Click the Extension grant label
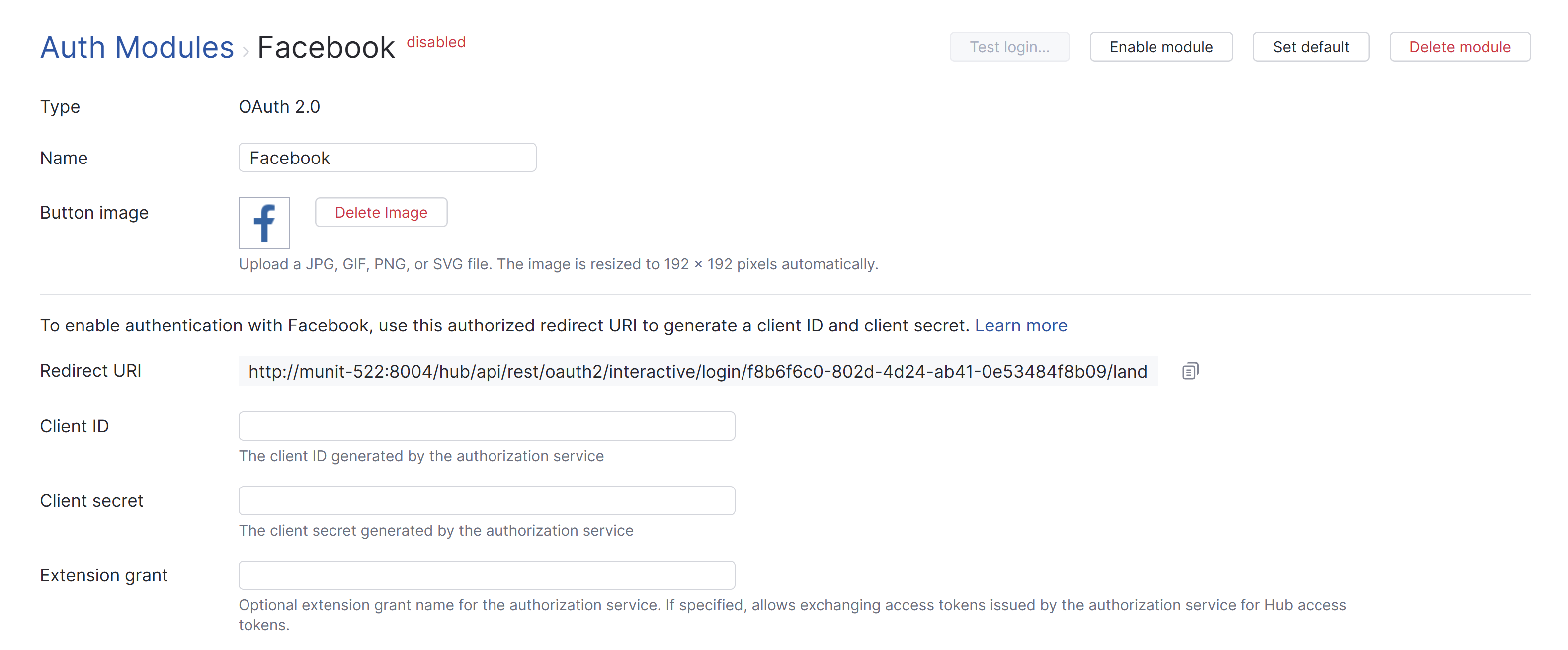The height and width of the screenshot is (650, 1568). [103, 575]
